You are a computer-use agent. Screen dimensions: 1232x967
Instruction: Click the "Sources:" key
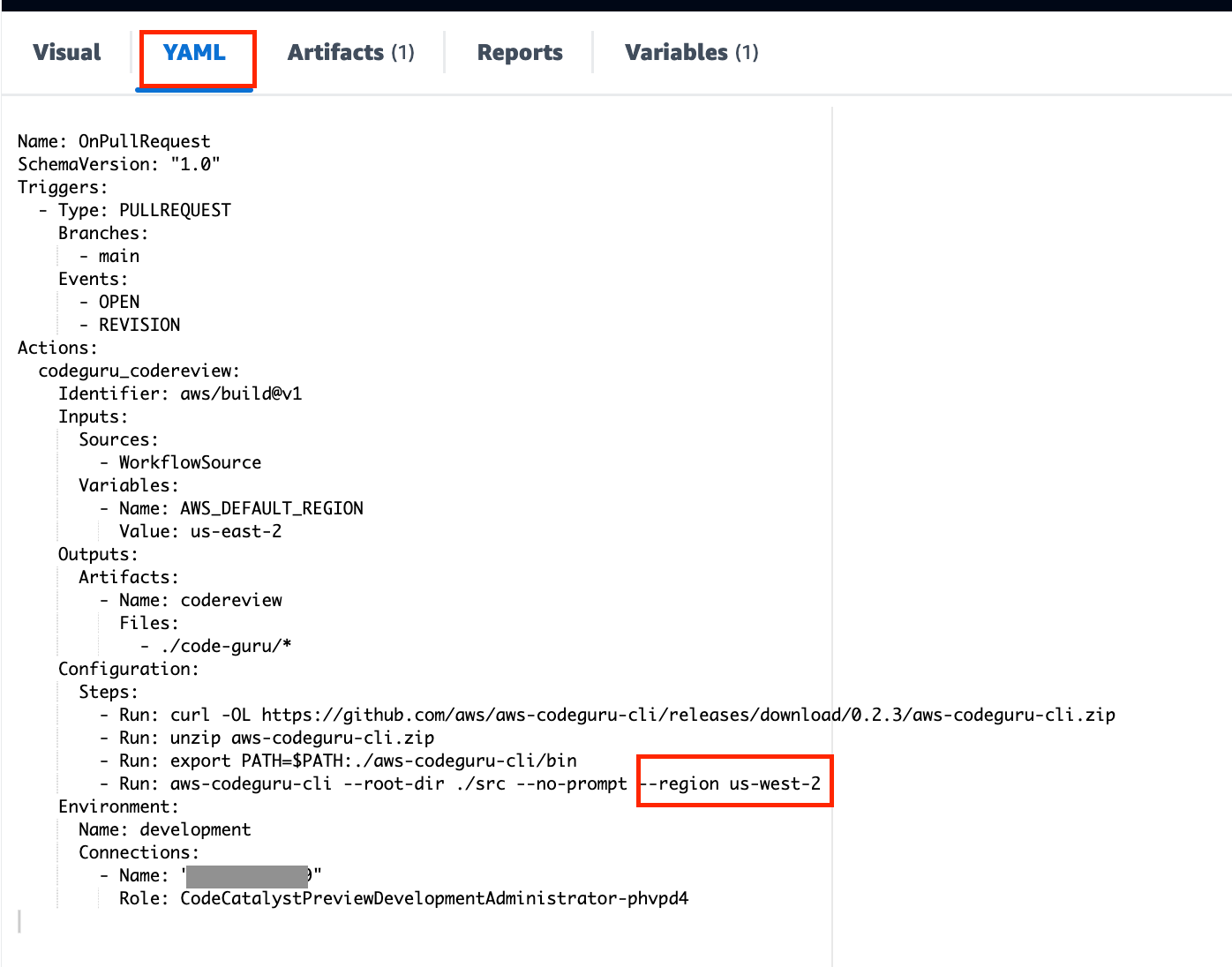tap(119, 439)
